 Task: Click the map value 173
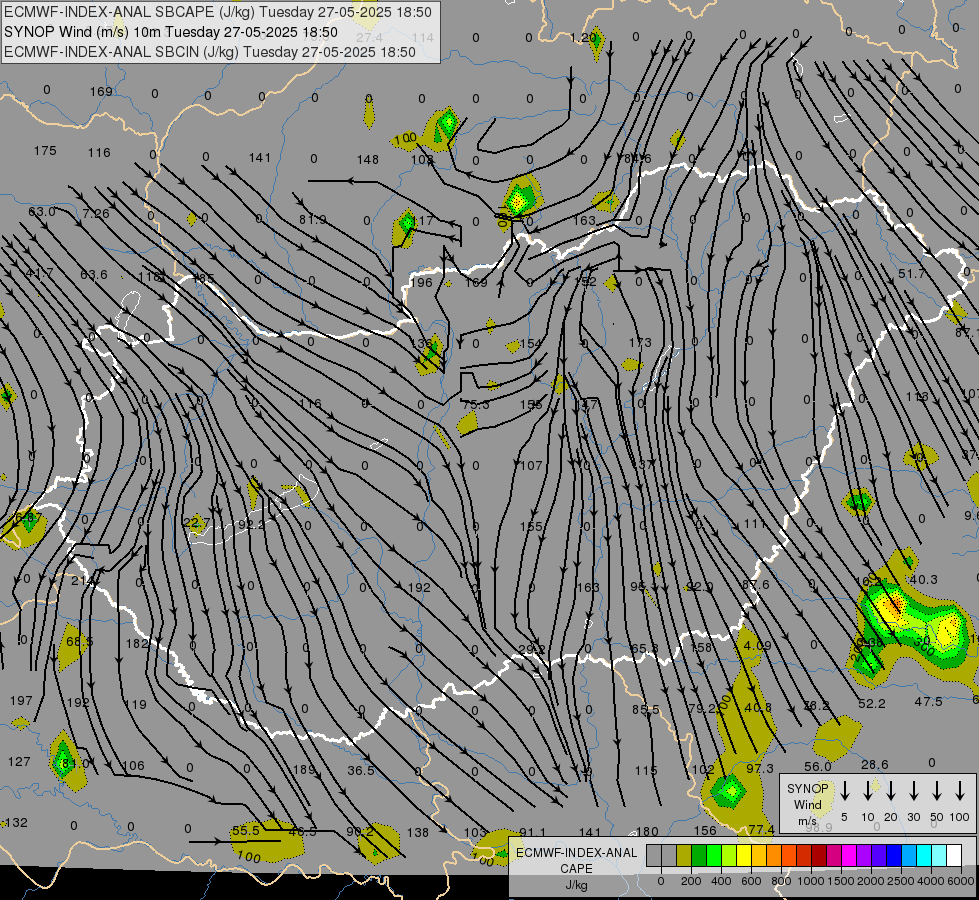point(640,342)
